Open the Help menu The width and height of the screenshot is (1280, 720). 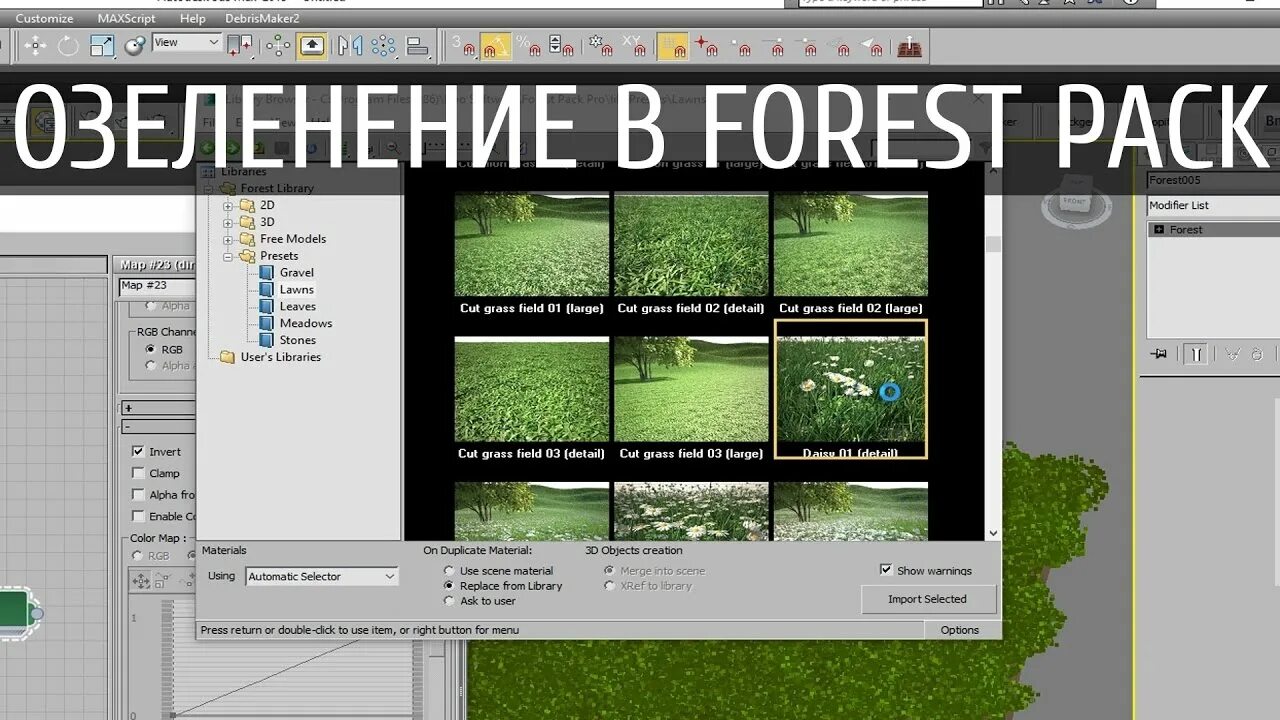click(192, 18)
